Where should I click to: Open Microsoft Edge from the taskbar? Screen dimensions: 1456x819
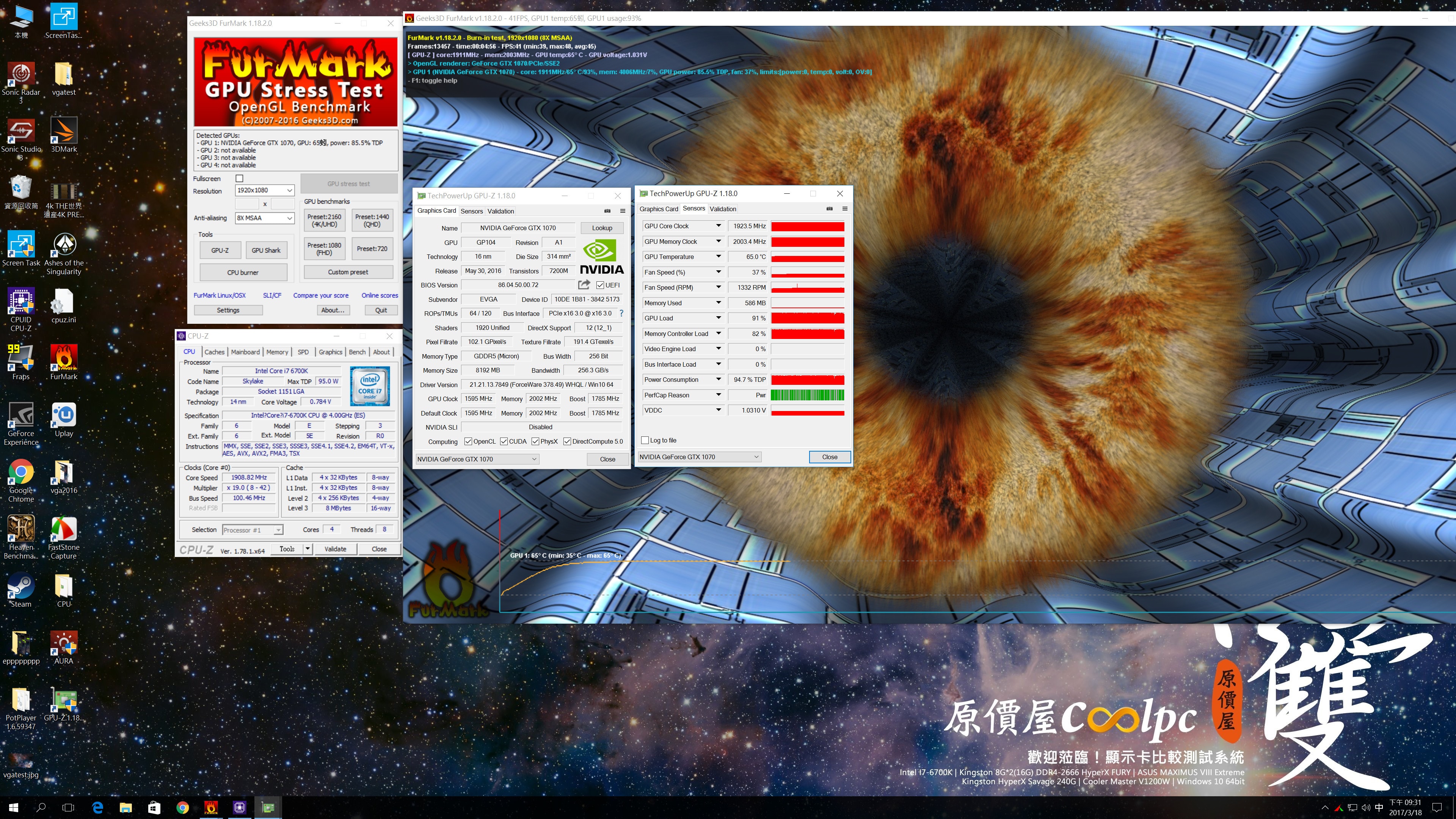tap(97, 808)
